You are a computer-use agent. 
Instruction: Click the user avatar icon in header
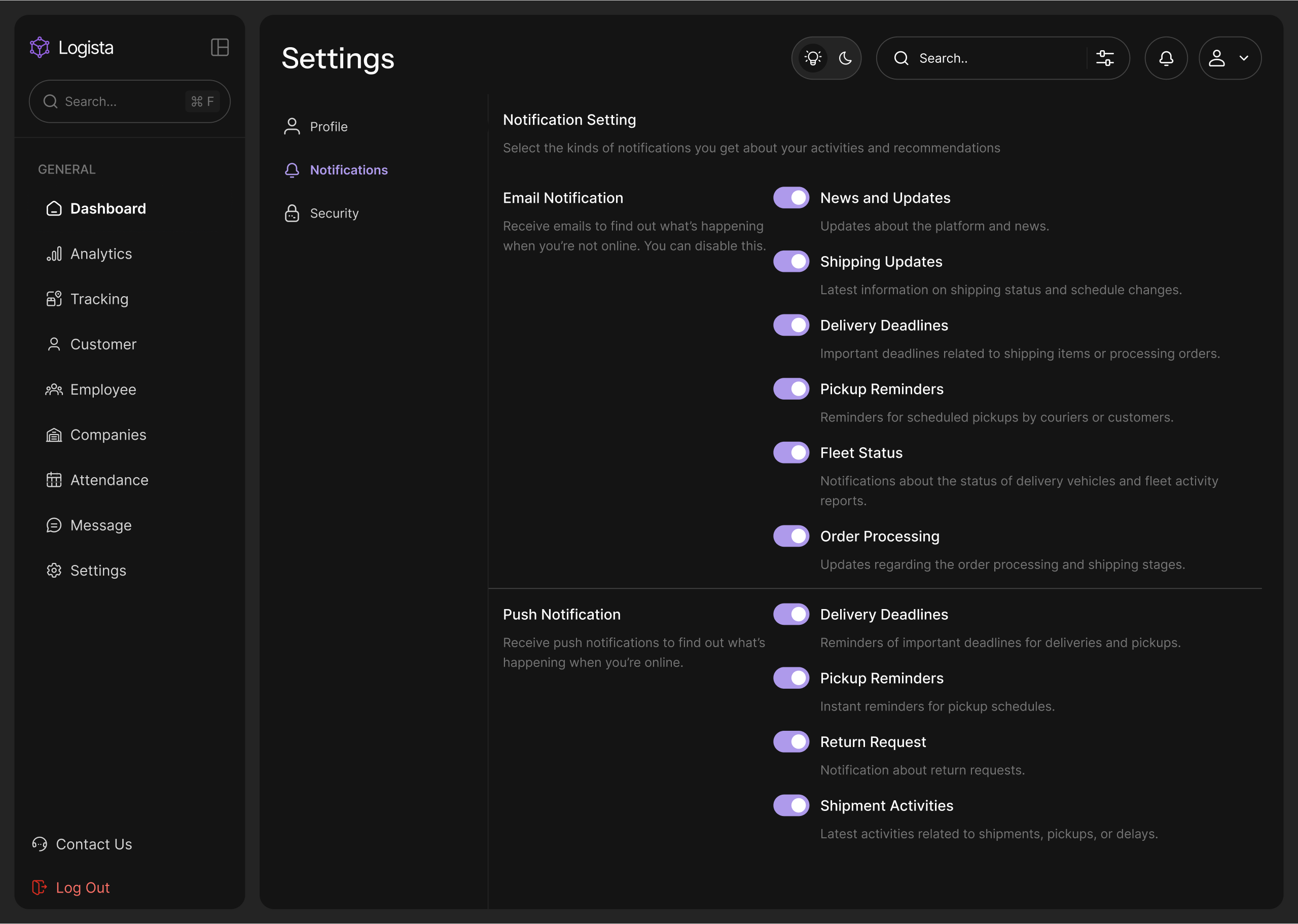pos(1217,58)
